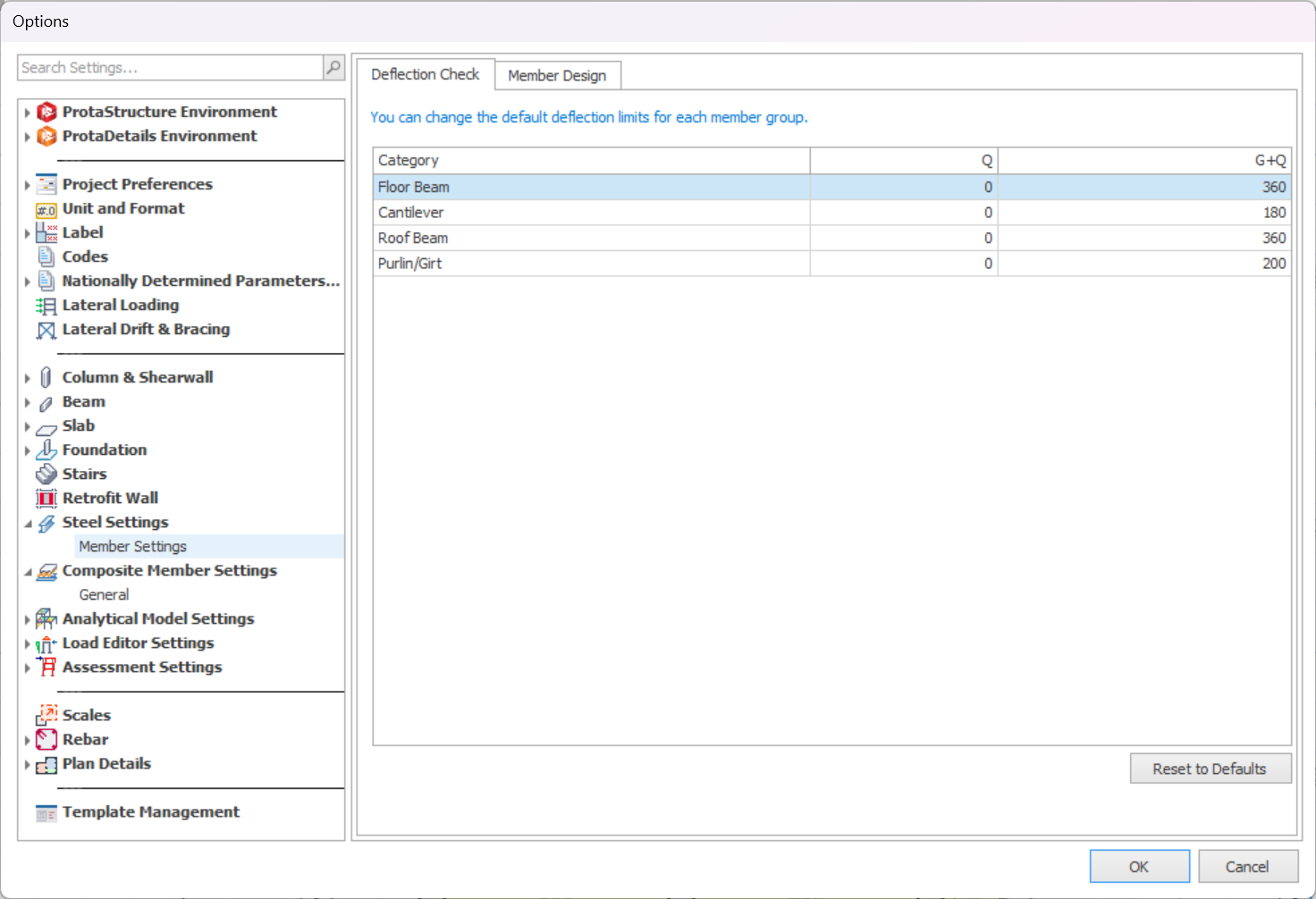Switch to the Member Design tab
1316x899 pixels.
point(557,76)
